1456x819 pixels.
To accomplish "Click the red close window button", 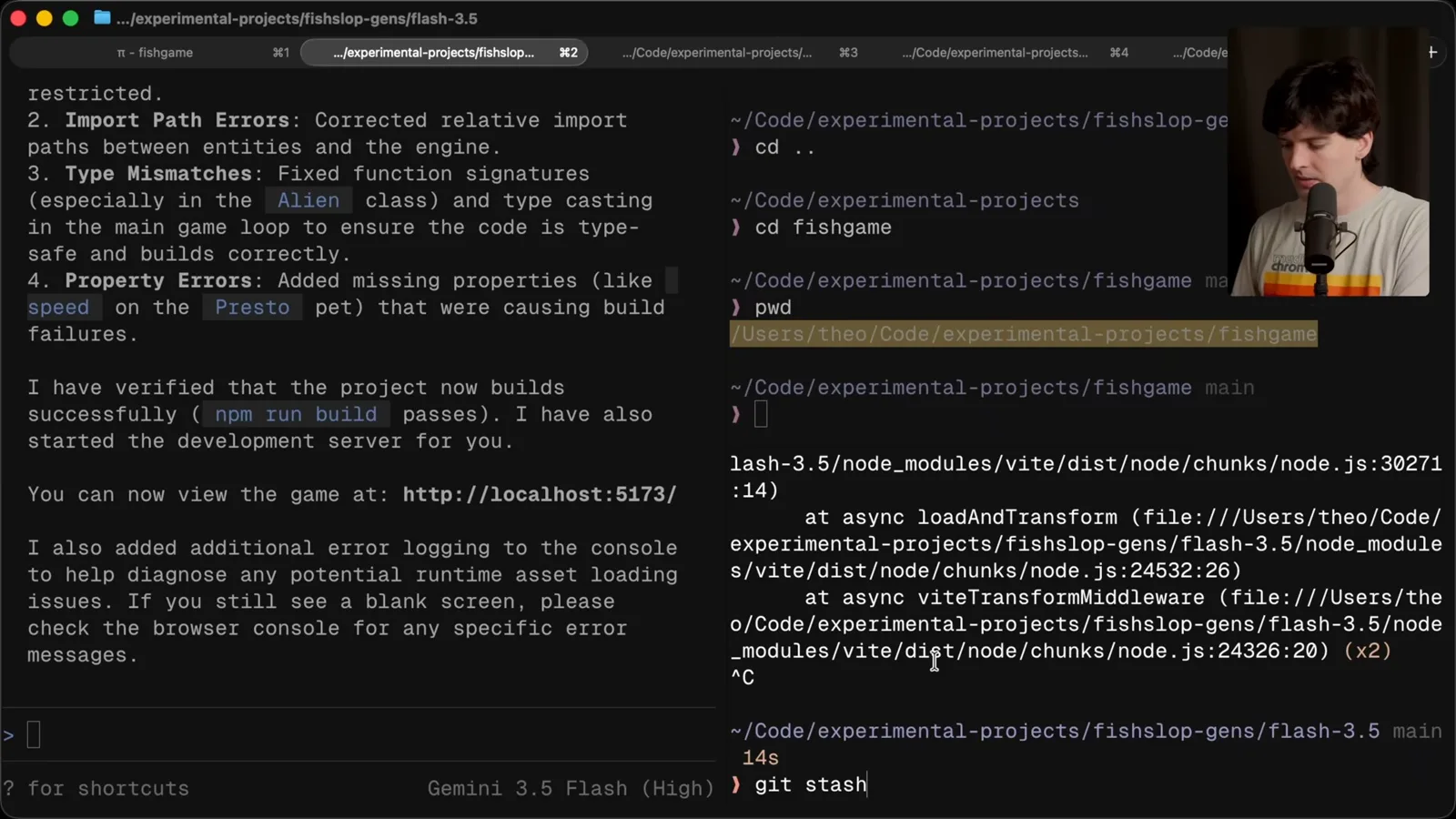I will [18, 18].
